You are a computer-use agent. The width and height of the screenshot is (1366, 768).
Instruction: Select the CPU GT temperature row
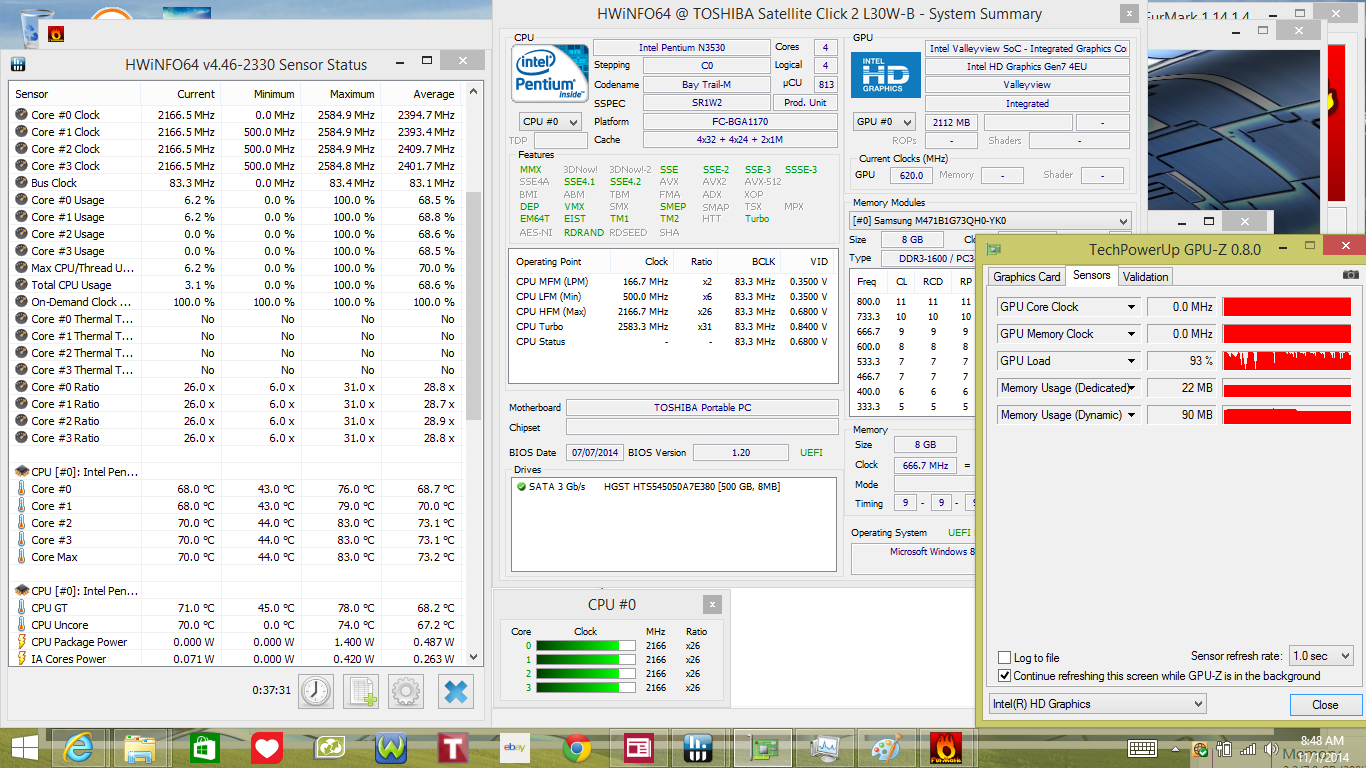click(235, 608)
